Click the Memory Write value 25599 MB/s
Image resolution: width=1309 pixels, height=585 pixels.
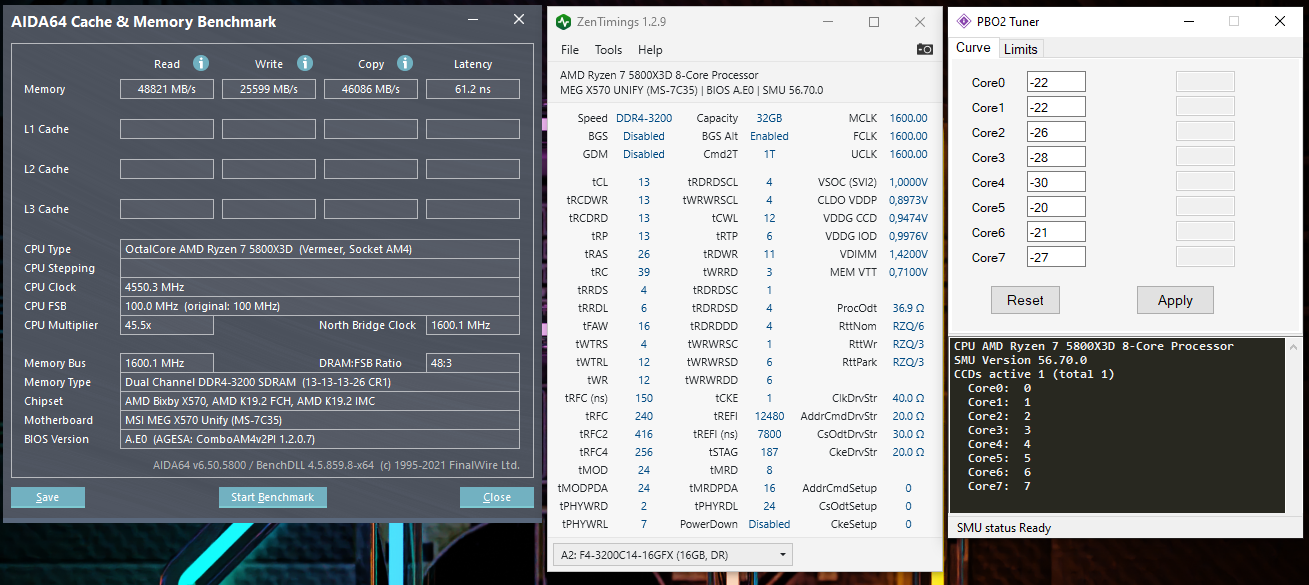coord(268,89)
